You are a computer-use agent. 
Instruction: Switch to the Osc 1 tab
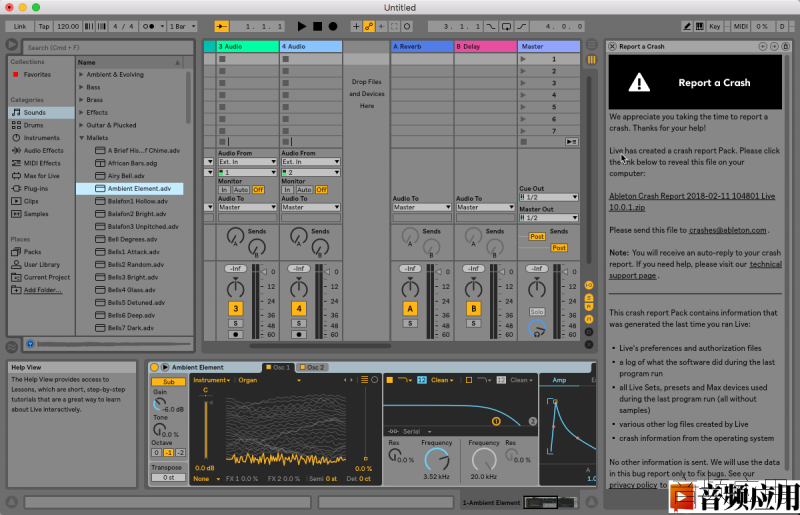[x=278, y=367]
